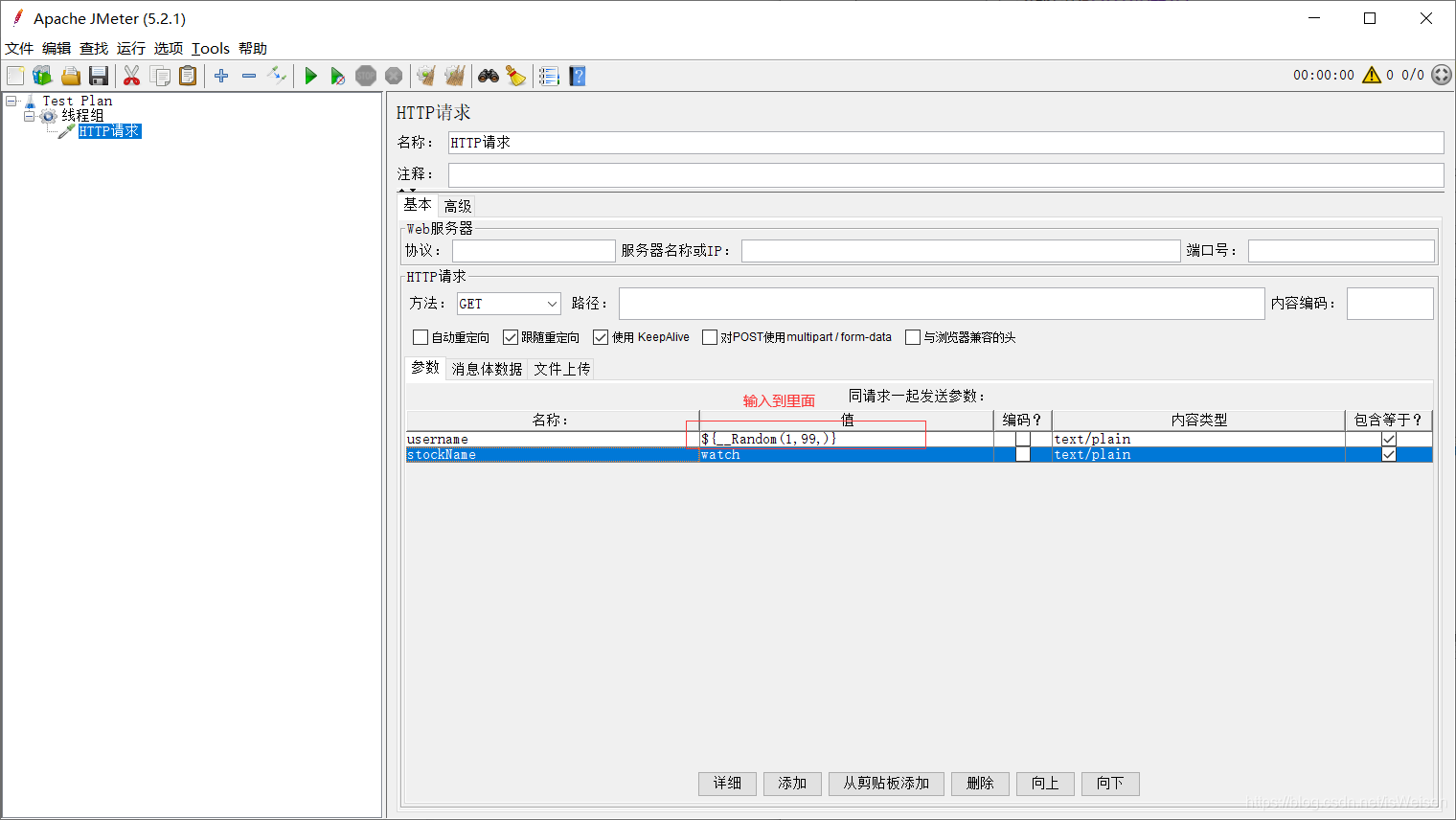1456x820 pixels.
Task: Open Search with the binoculars icon
Action: [x=489, y=76]
